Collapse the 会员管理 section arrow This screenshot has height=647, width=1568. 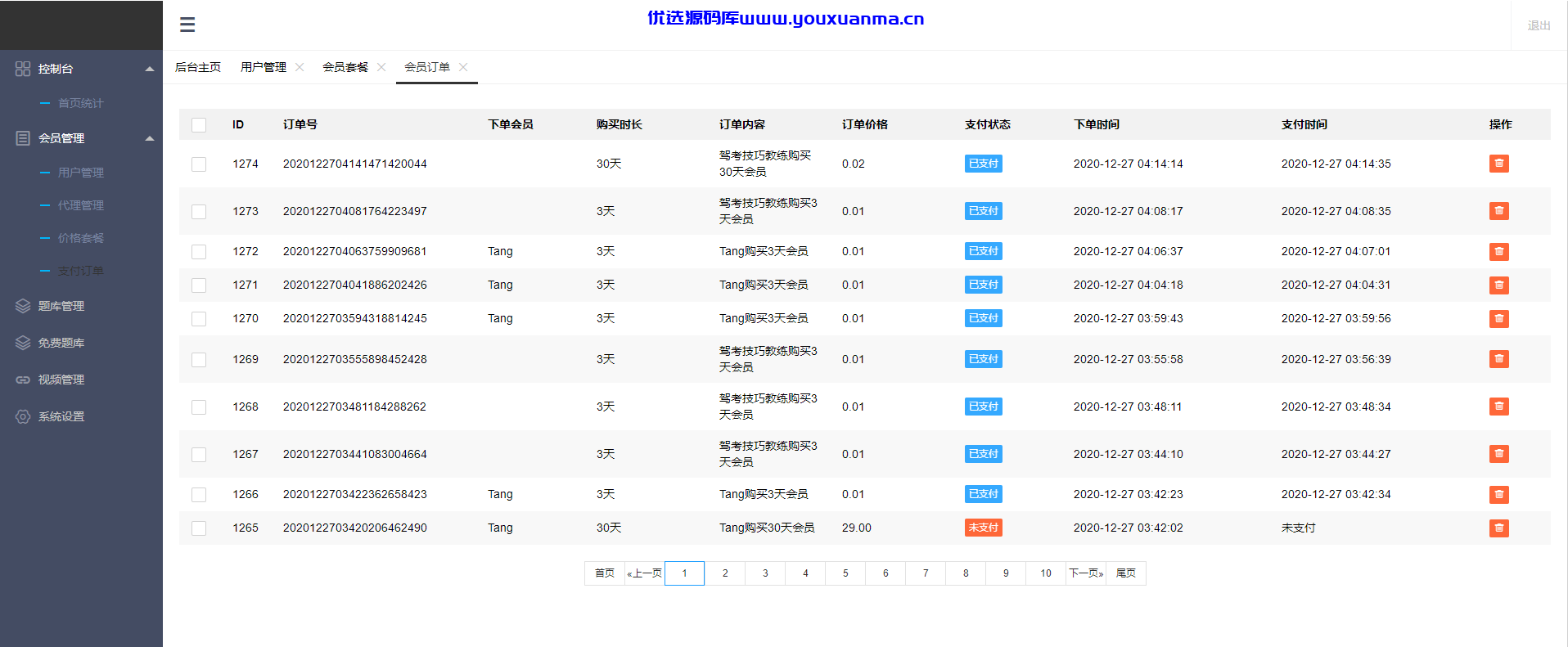(x=150, y=138)
